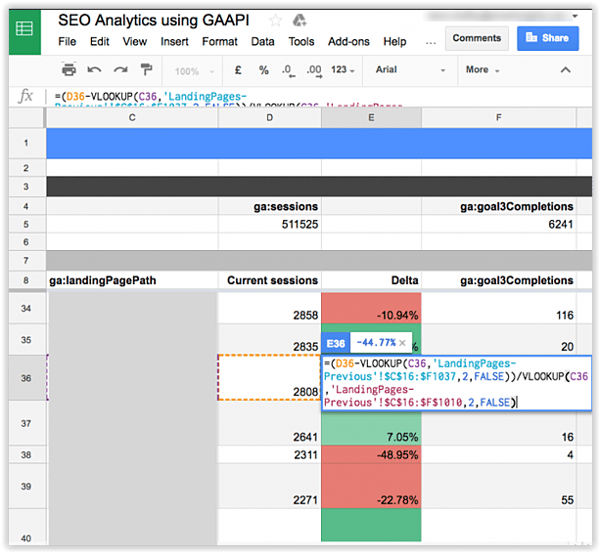
Task: Select the green delta cell in row 40
Action: point(371,525)
